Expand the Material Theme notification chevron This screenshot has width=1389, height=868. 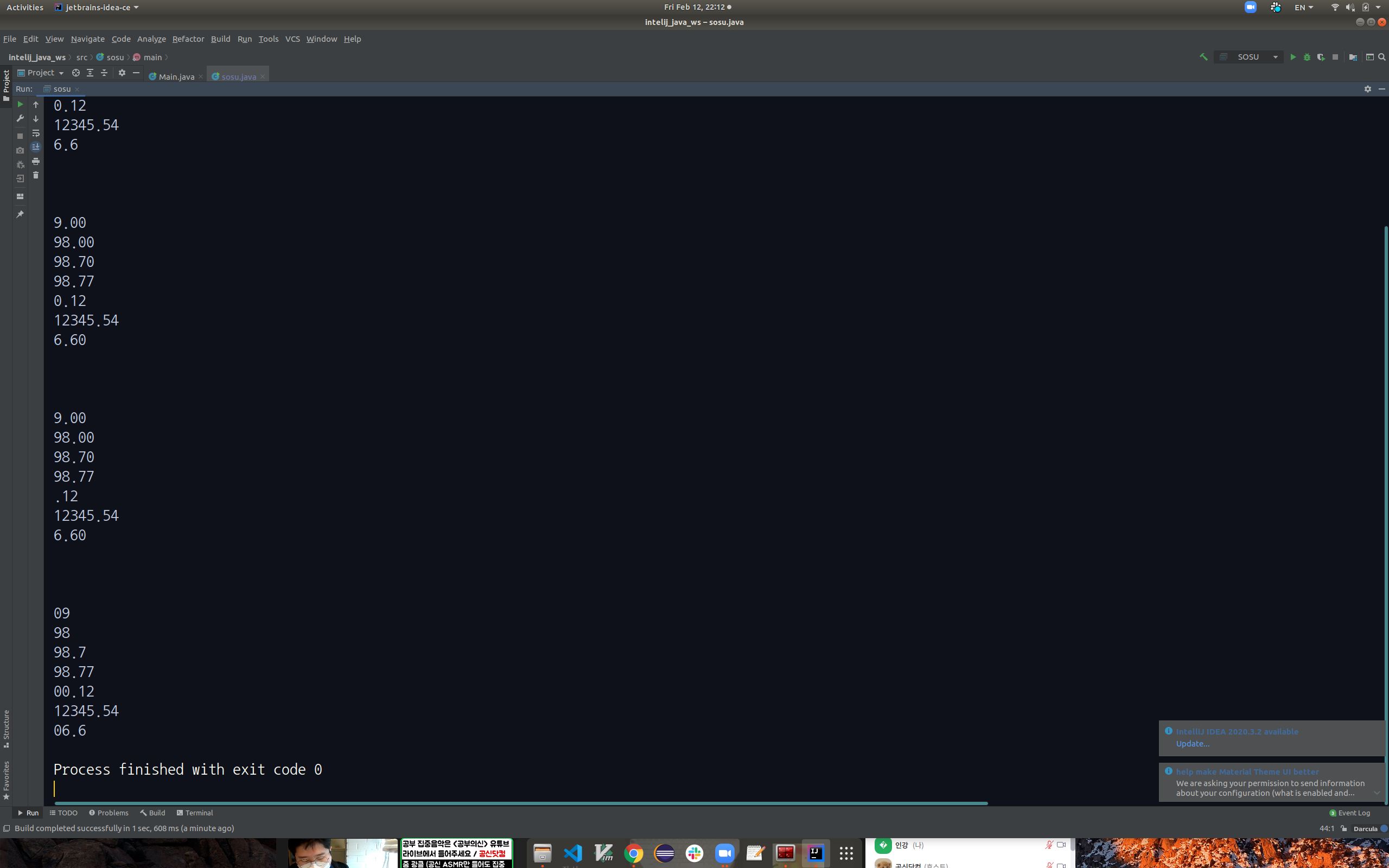[1377, 793]
